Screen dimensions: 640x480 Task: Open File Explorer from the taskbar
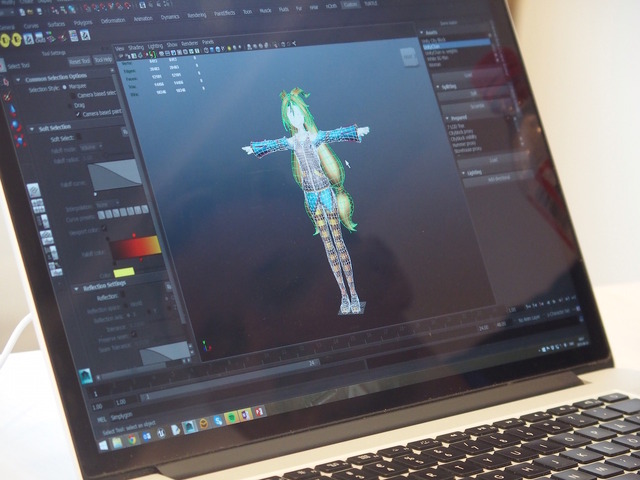tap(117, 443)
